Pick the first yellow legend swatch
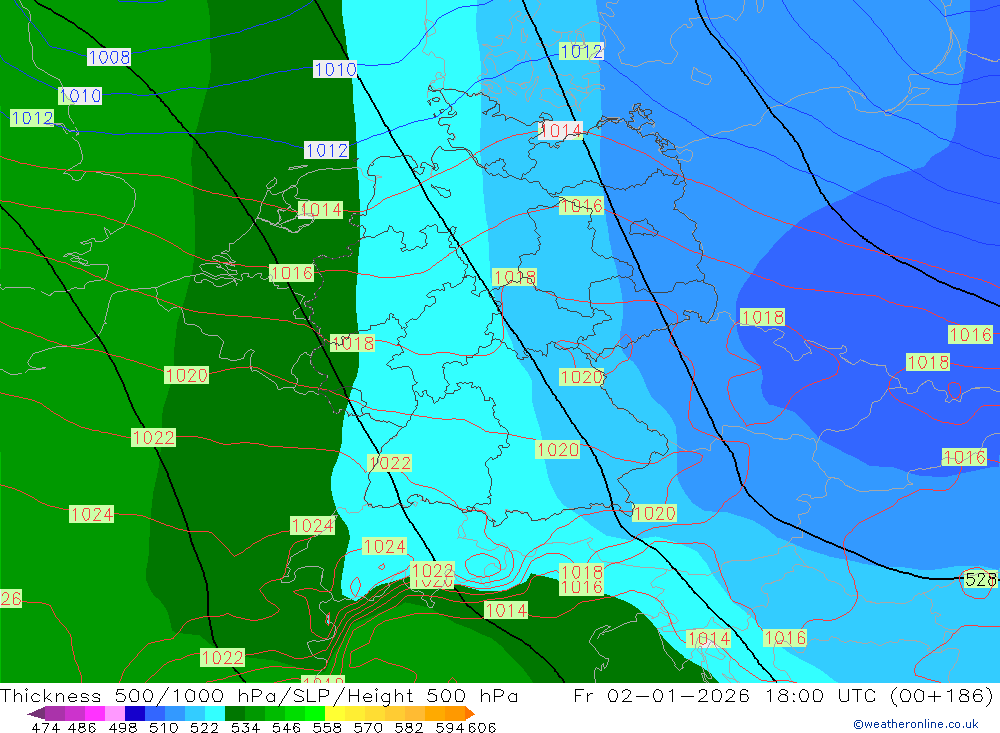 tap(335, 713)
